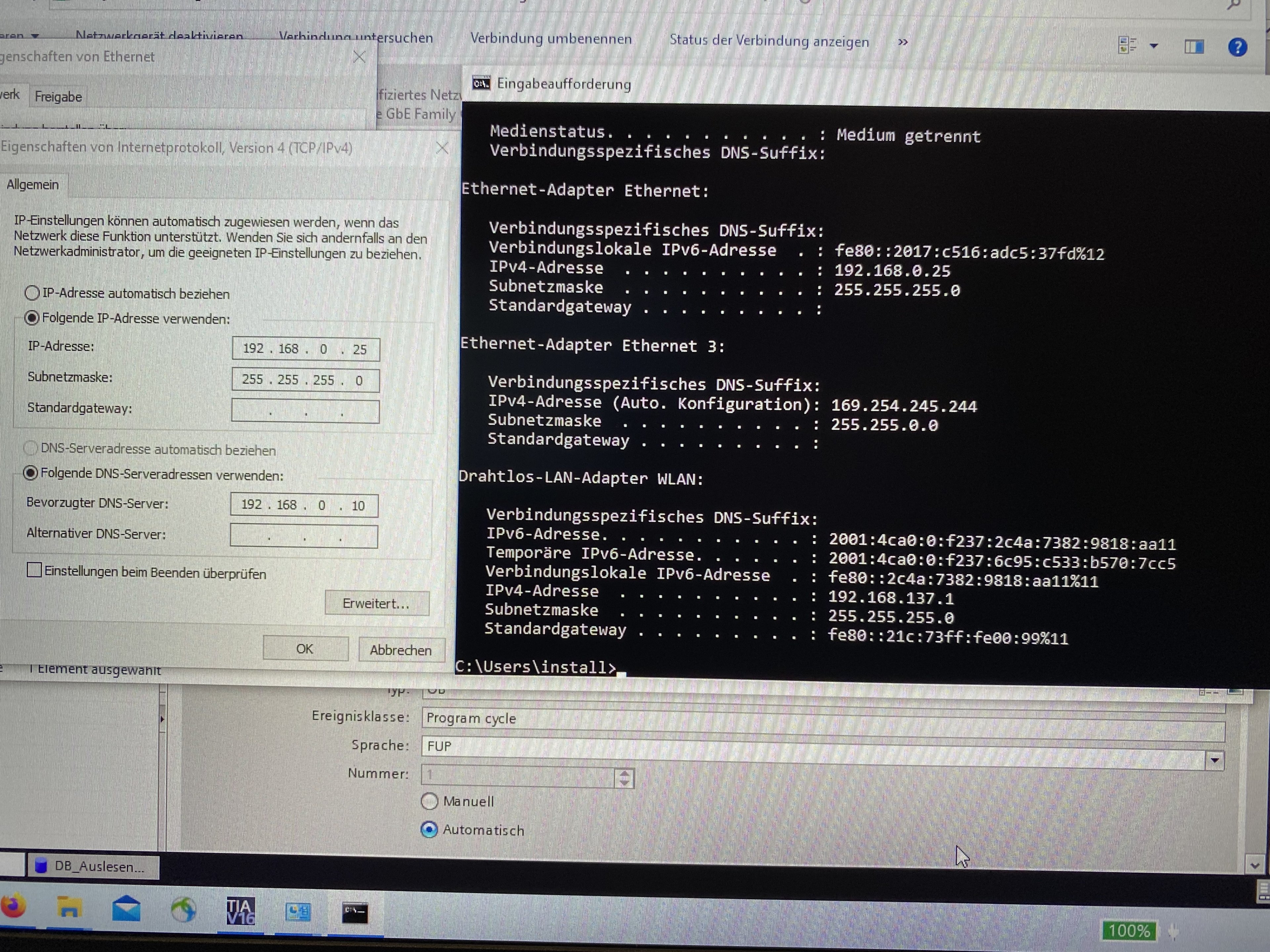Select the 'Manuell' radio option
Image resolution: width=1270 pixels, height=952 pixels.
(x=430, y=801)
